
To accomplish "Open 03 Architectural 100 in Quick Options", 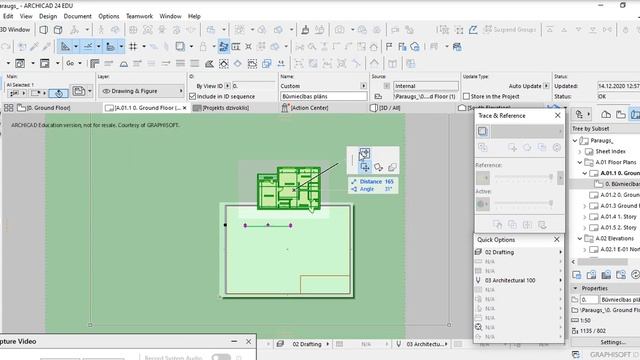I will (519, 280).
